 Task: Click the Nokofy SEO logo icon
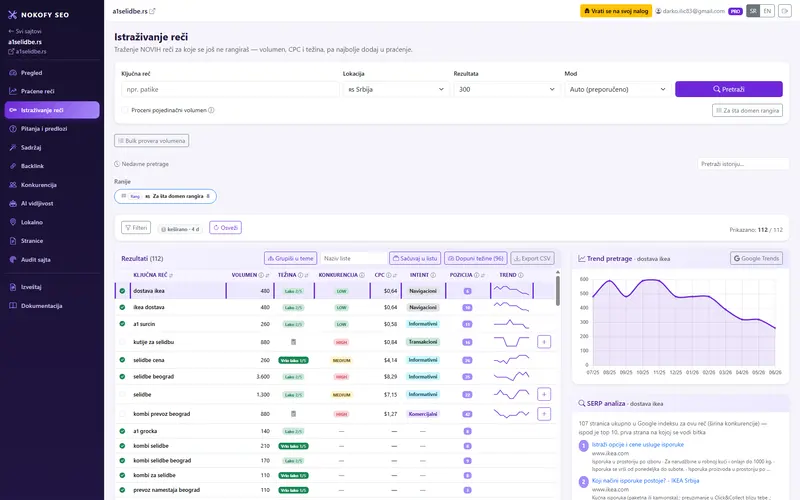pyautogui.click(x=12, y=15)
